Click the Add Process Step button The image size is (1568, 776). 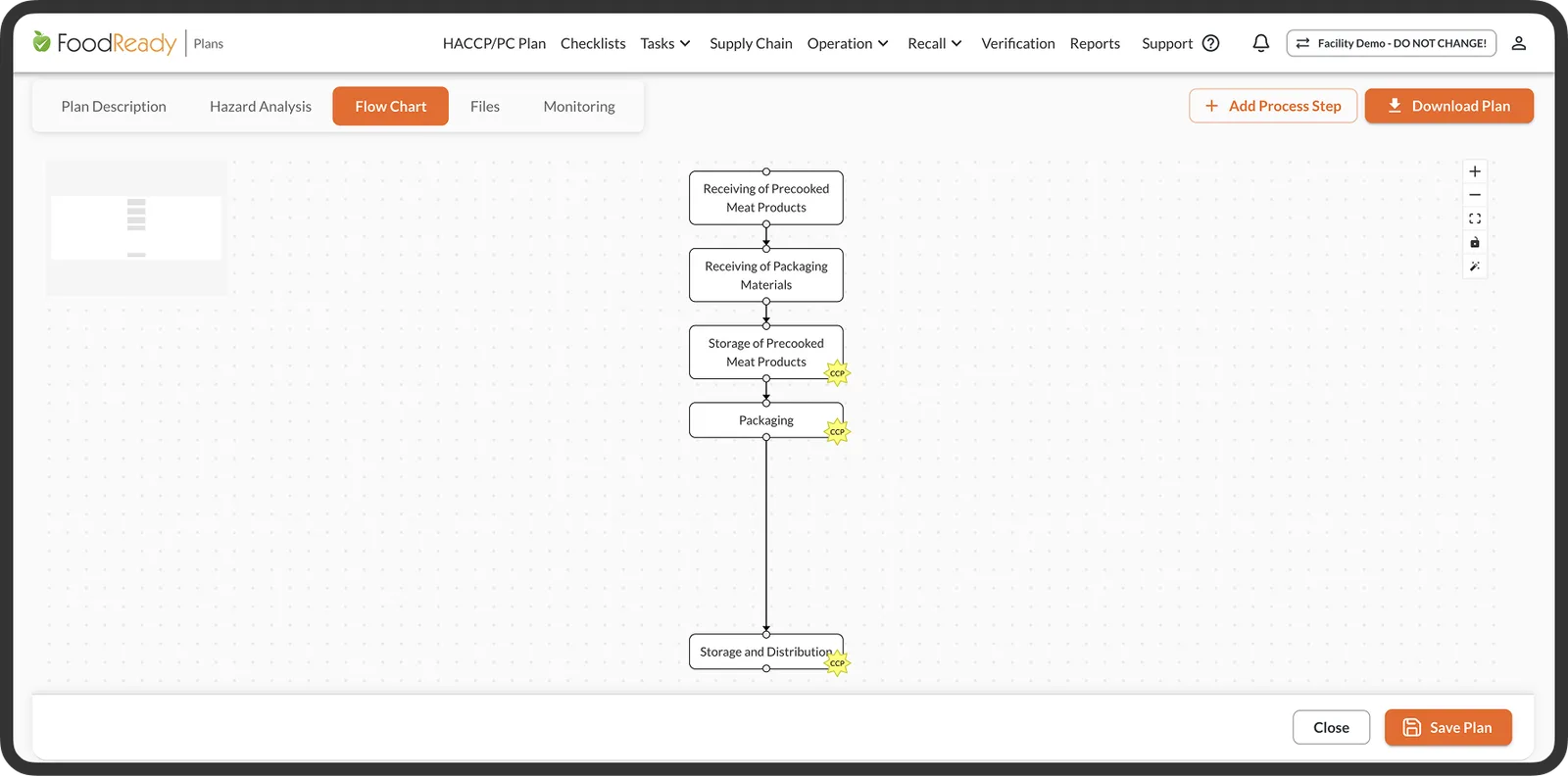coord(1273,106)
